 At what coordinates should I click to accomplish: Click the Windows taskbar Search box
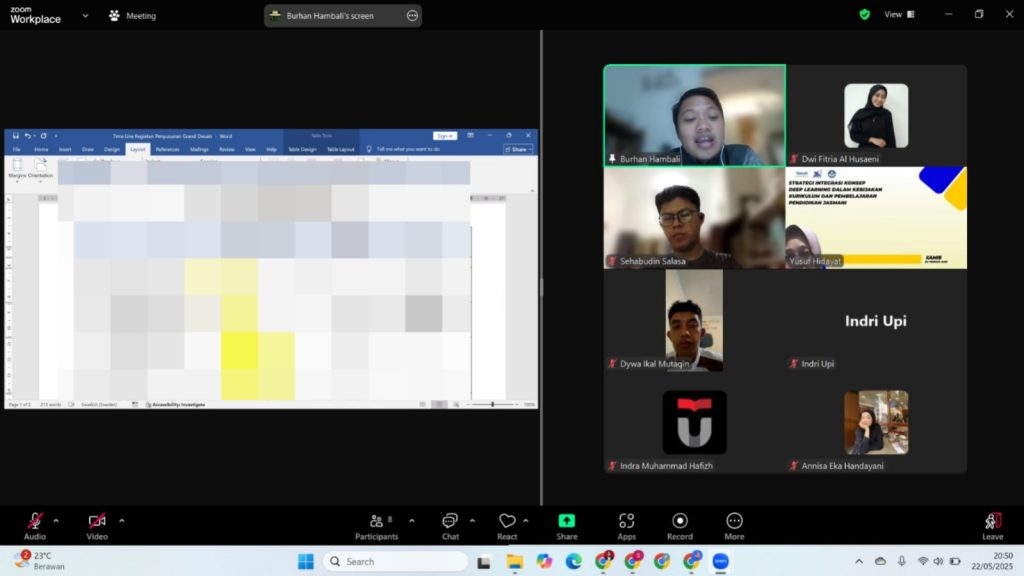point(395,561)
